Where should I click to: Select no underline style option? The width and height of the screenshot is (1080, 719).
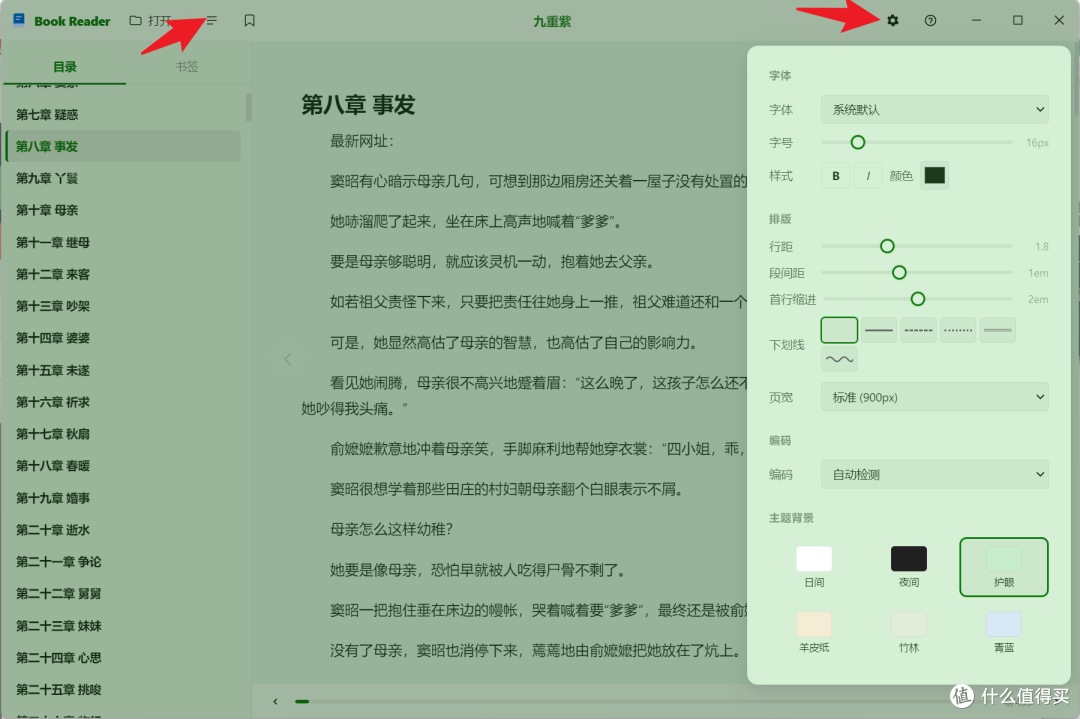[839, 330]
